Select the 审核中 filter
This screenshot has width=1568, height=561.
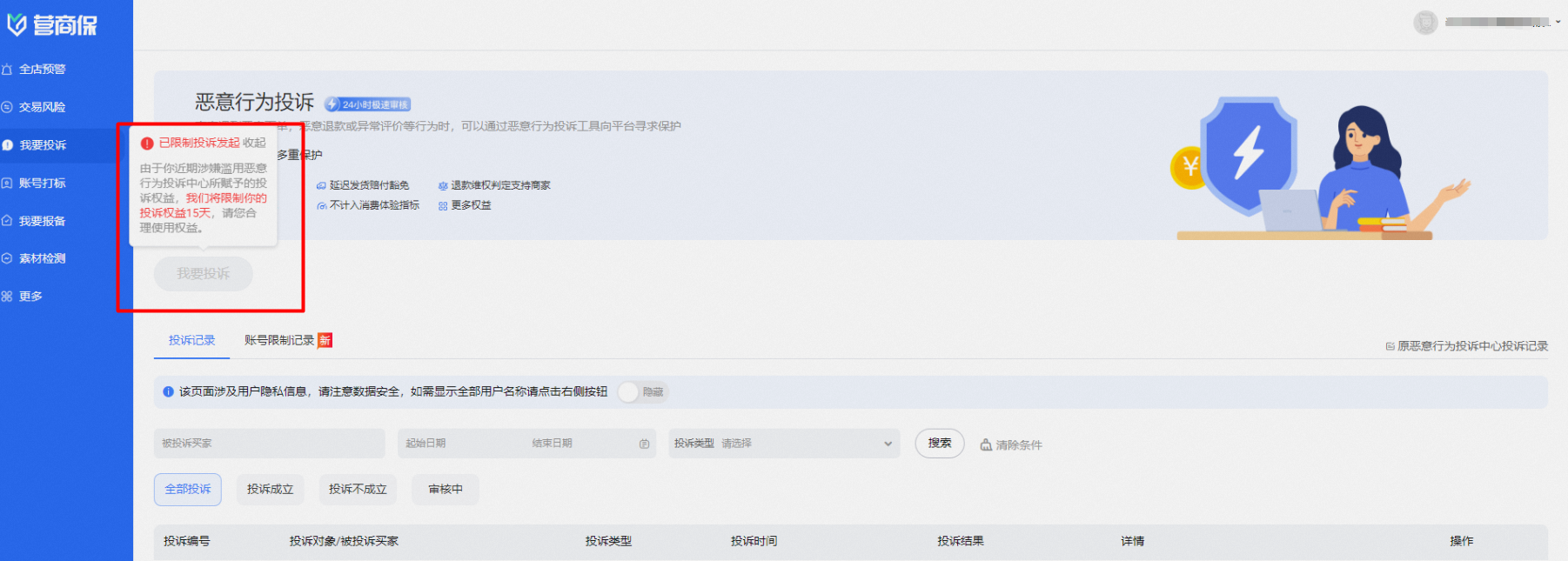(x=446, y=490)
